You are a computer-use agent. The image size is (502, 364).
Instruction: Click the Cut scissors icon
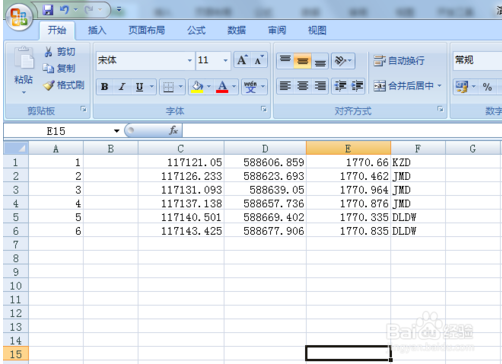[49, 52]
